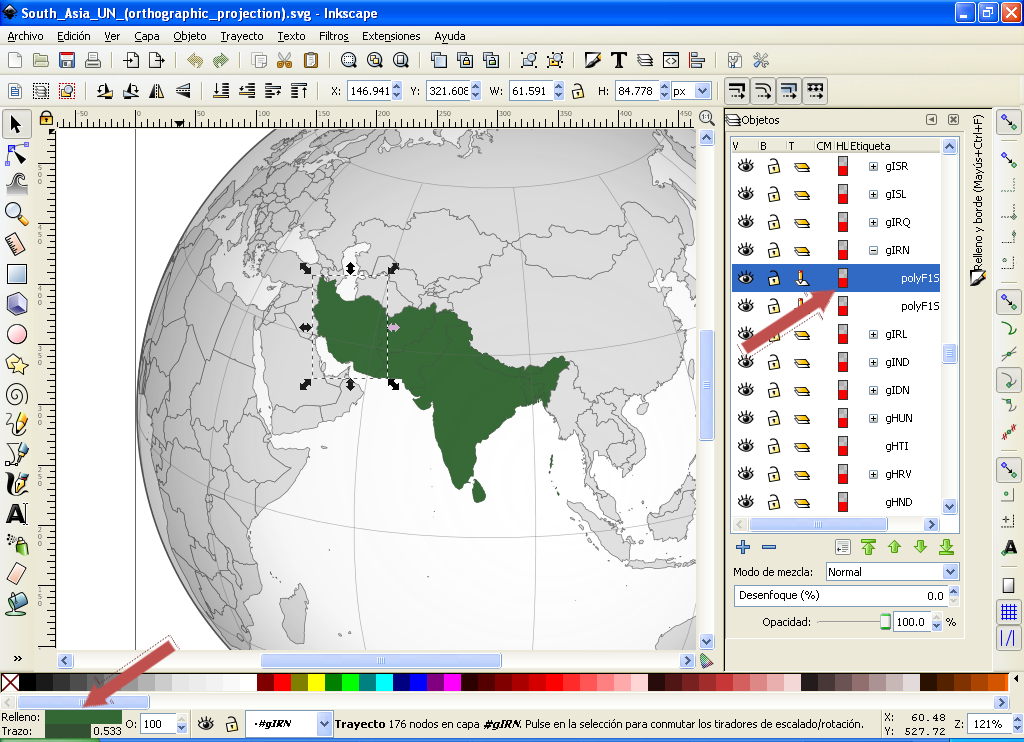Click the yellow palette swatch
Screen dimensions: 1024x742
(x=316, y=683)
